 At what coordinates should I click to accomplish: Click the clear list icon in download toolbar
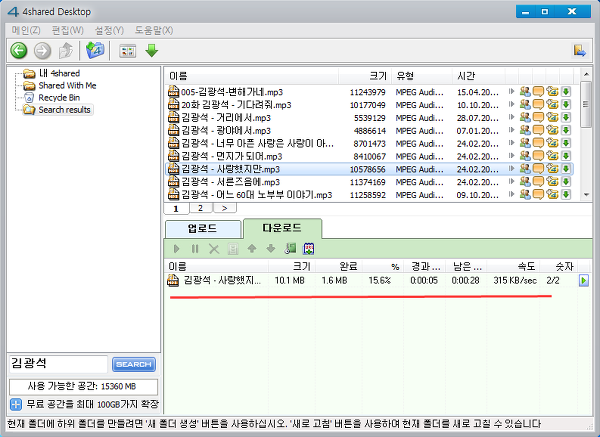pyautogui.click(x=233, y=249)
